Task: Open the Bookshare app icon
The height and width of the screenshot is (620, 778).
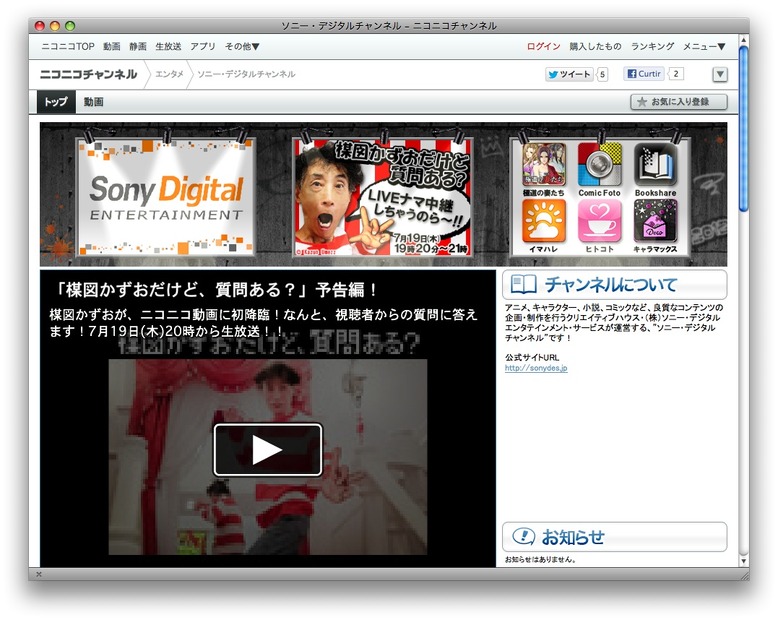Action: pyautogui.click(x=655, y=165)
